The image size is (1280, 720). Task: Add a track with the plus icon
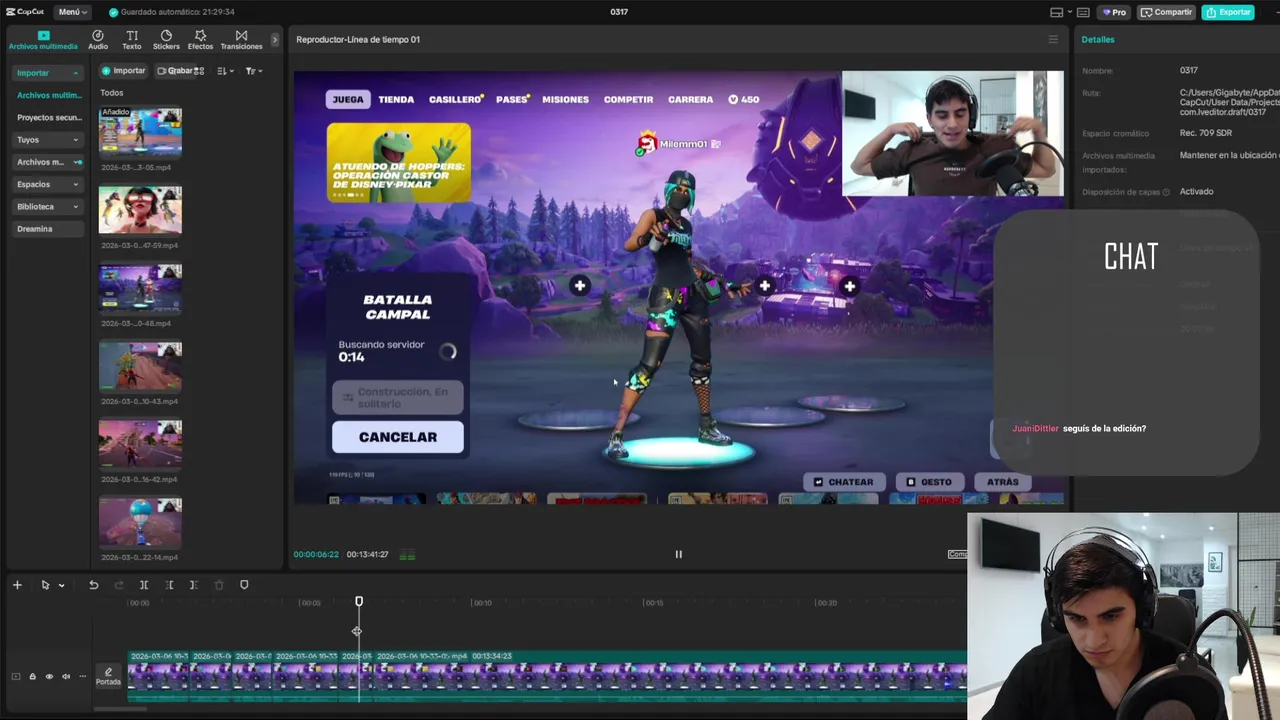coord(17,585)
